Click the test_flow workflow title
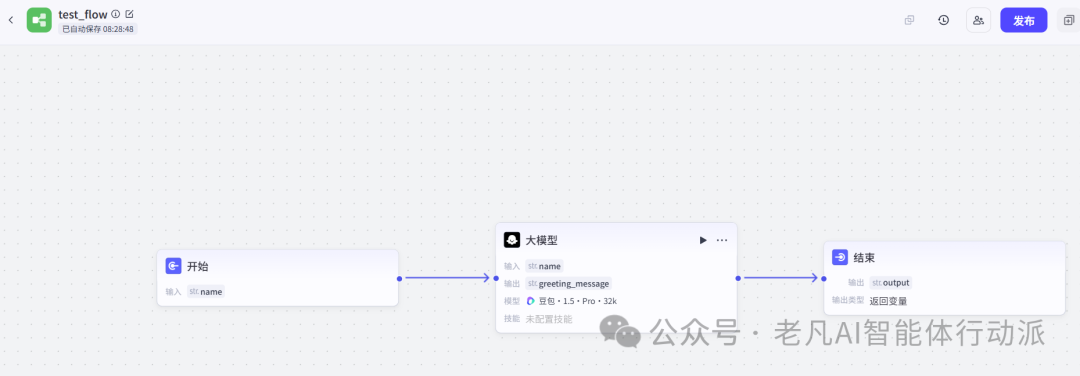 click(83, 14)
